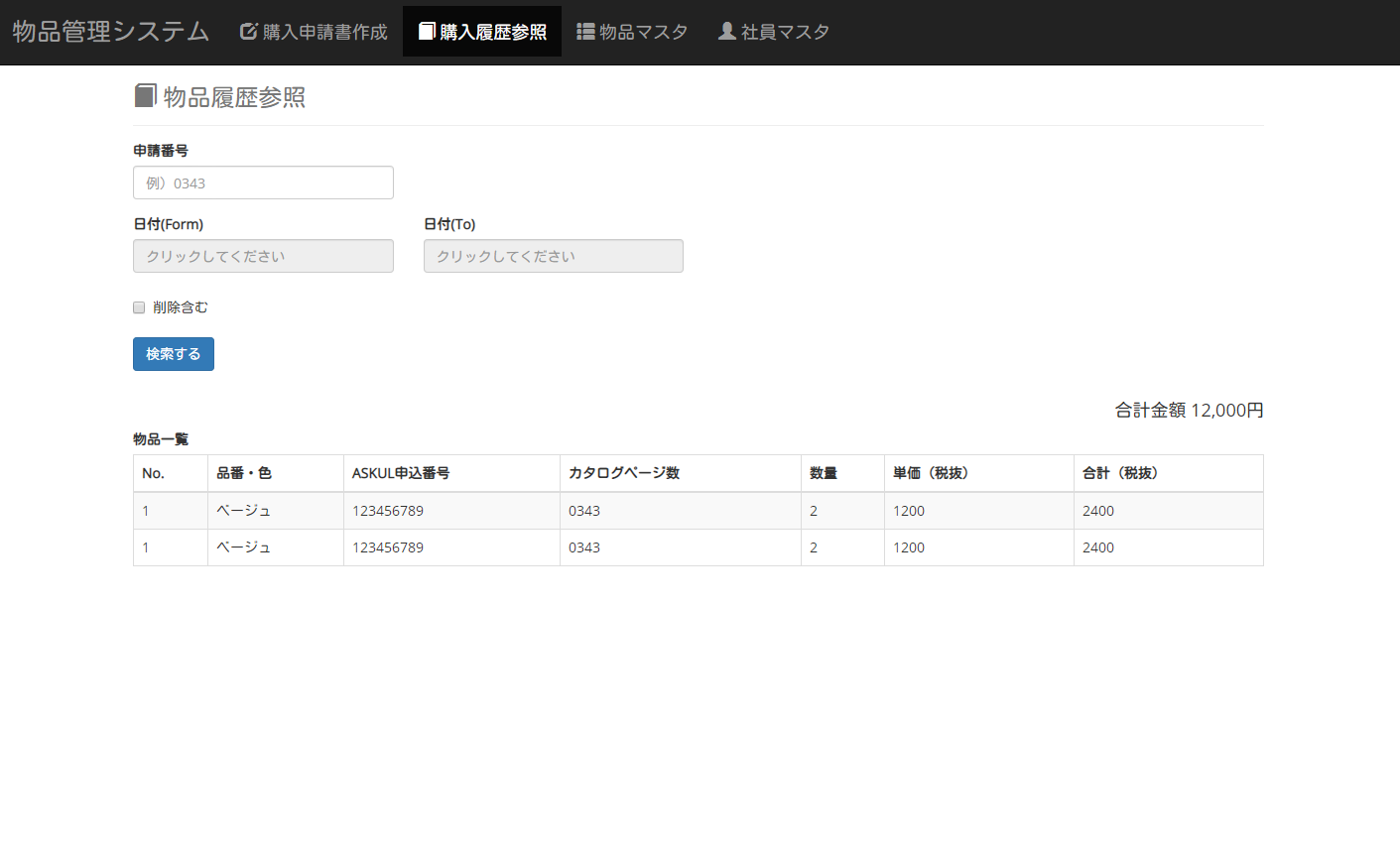This screenshot has height=849, width=1400.
Task: Open the 購入申請書作成 menu item
Action: click(324, 32)
